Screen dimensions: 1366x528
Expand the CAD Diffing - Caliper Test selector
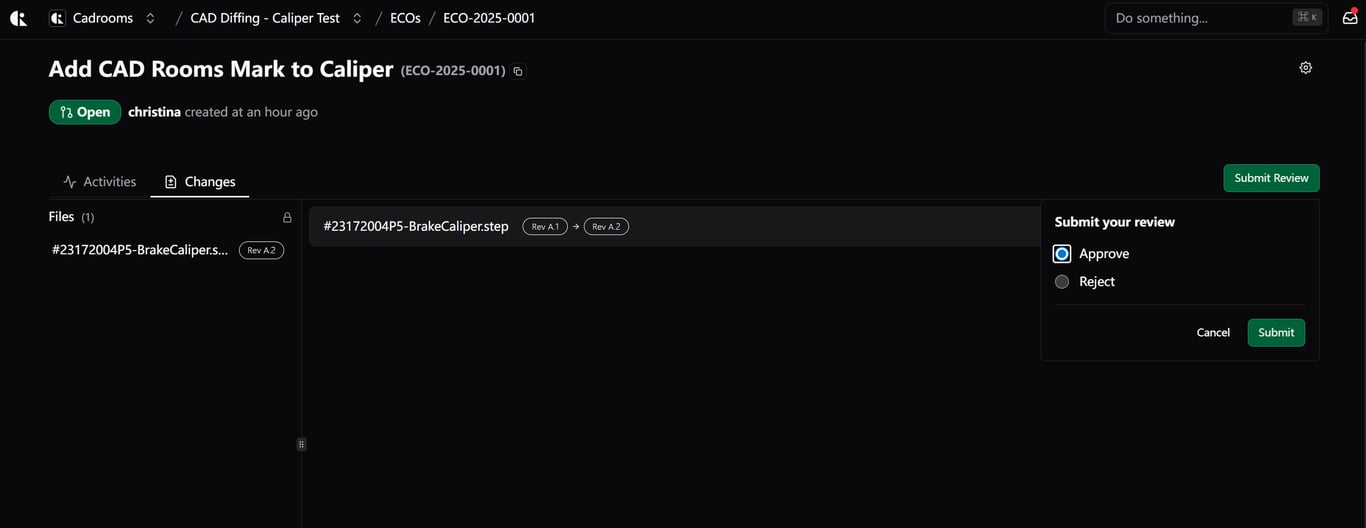tap(357, 18)
